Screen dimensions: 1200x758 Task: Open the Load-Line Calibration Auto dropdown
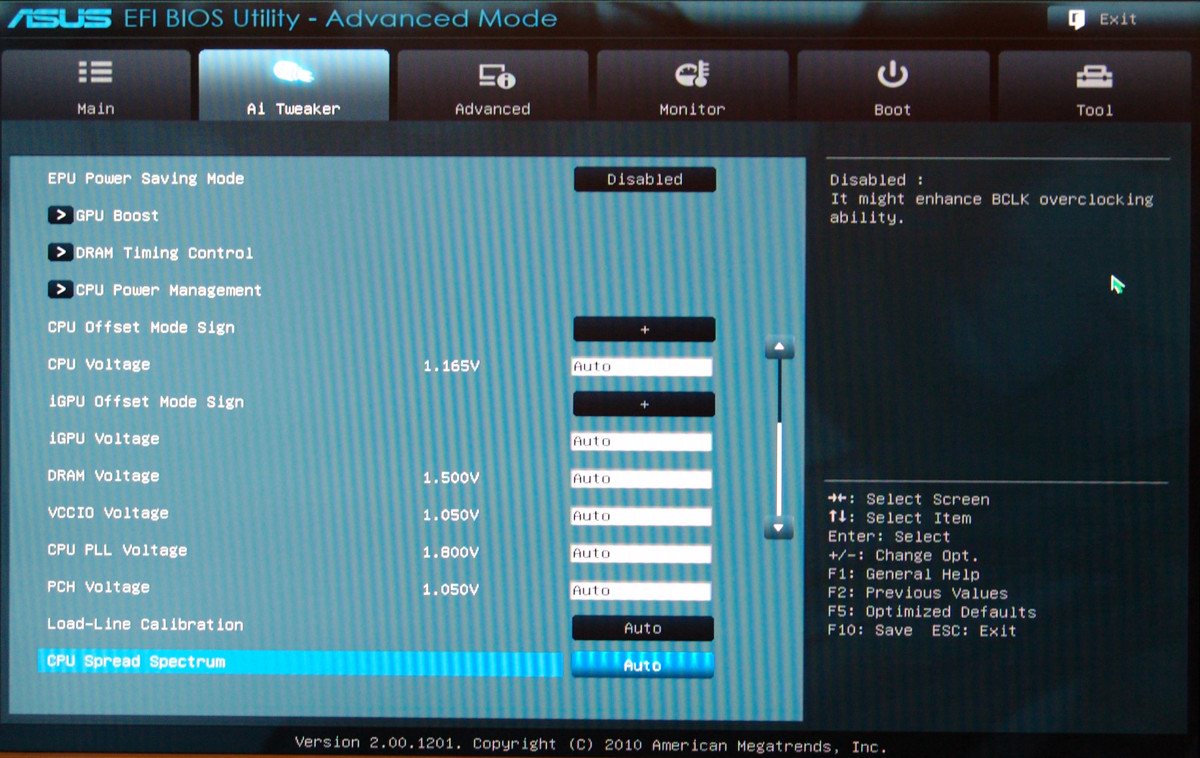pyautogui.click(x=642, y=628)
